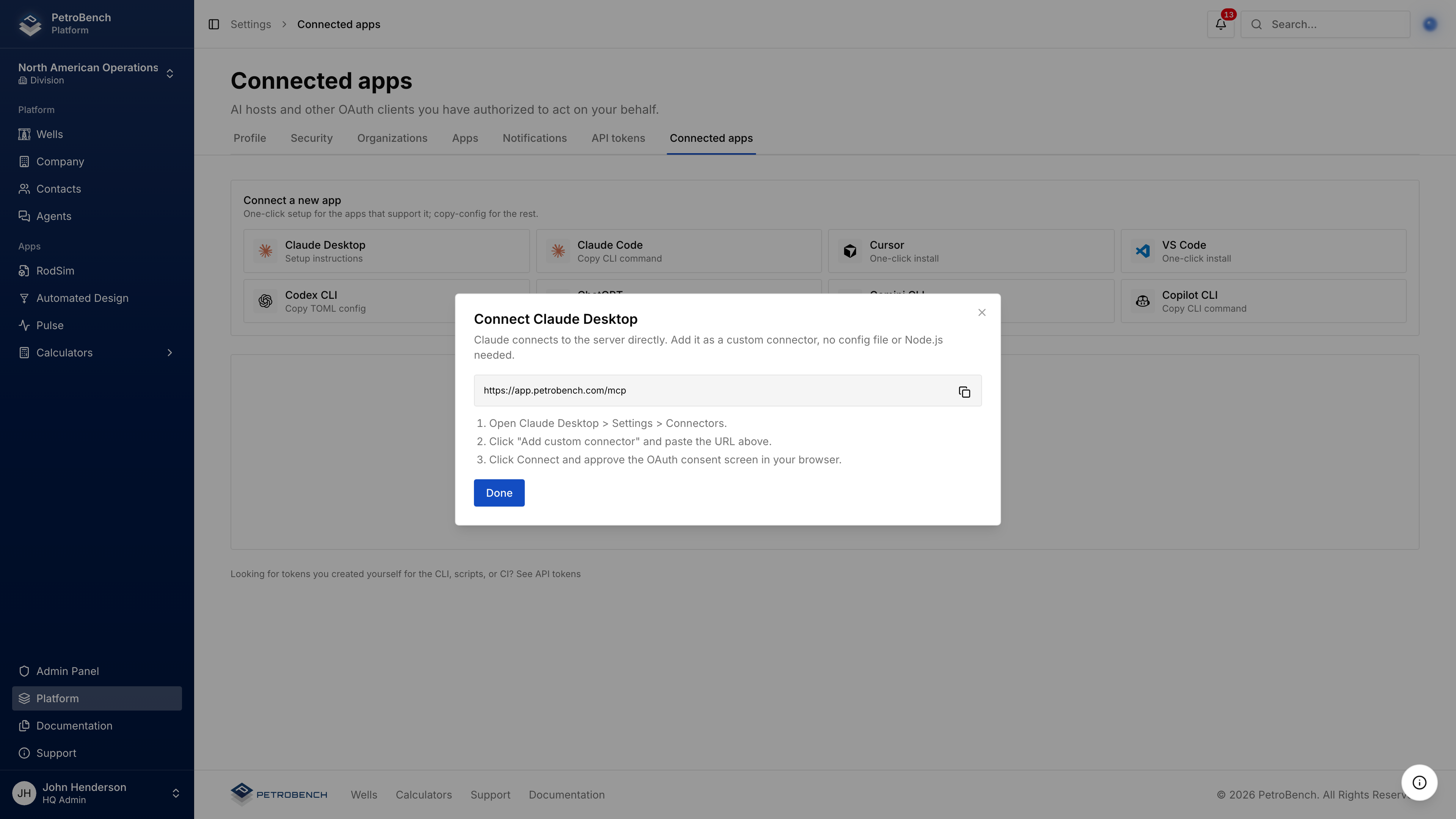Copy the MCP URL with the copy icon
1456x819 pixels.
pyautogui.click(x=964, y=392)
